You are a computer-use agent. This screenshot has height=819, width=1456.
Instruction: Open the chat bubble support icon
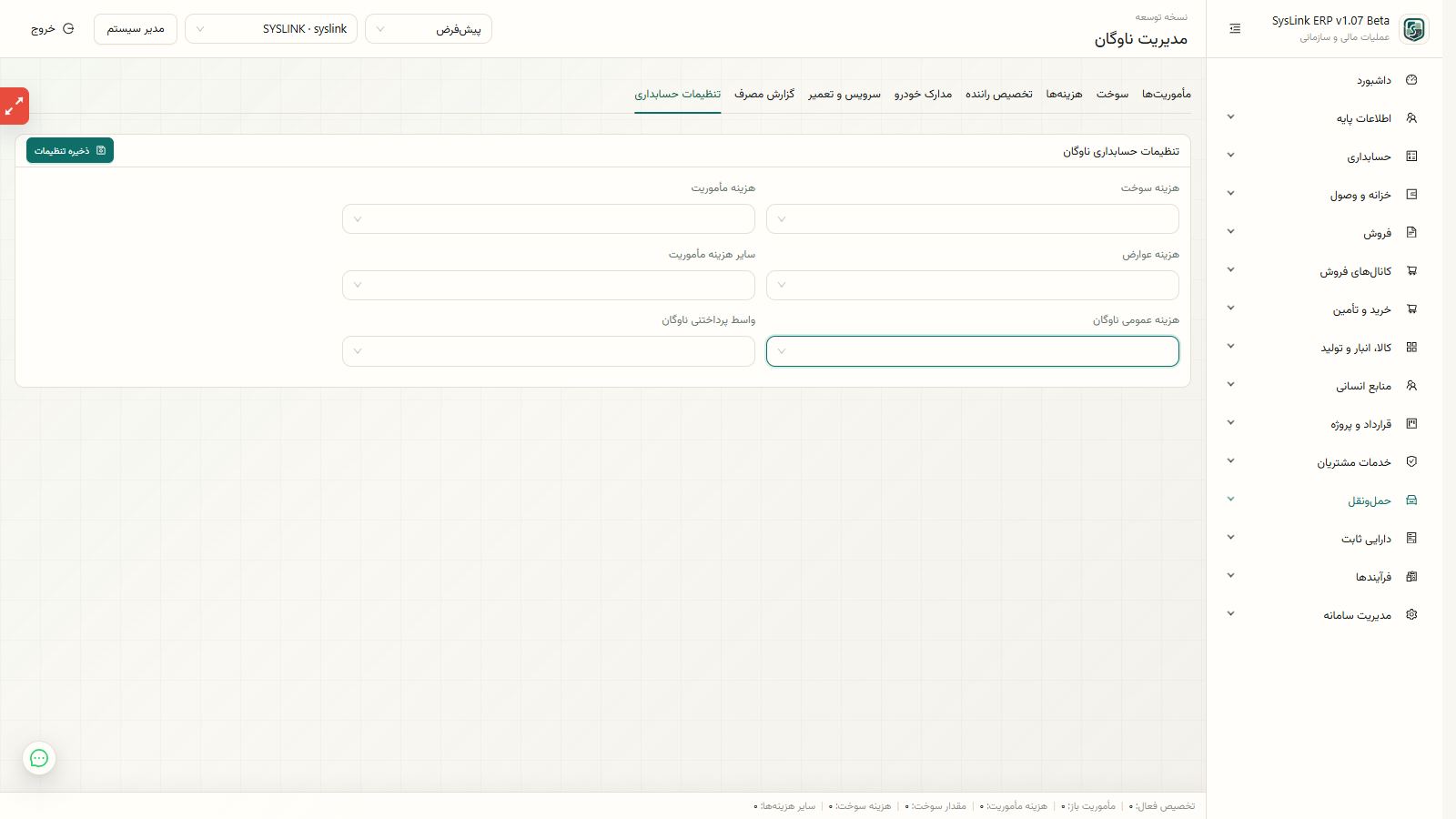(39, 758)
